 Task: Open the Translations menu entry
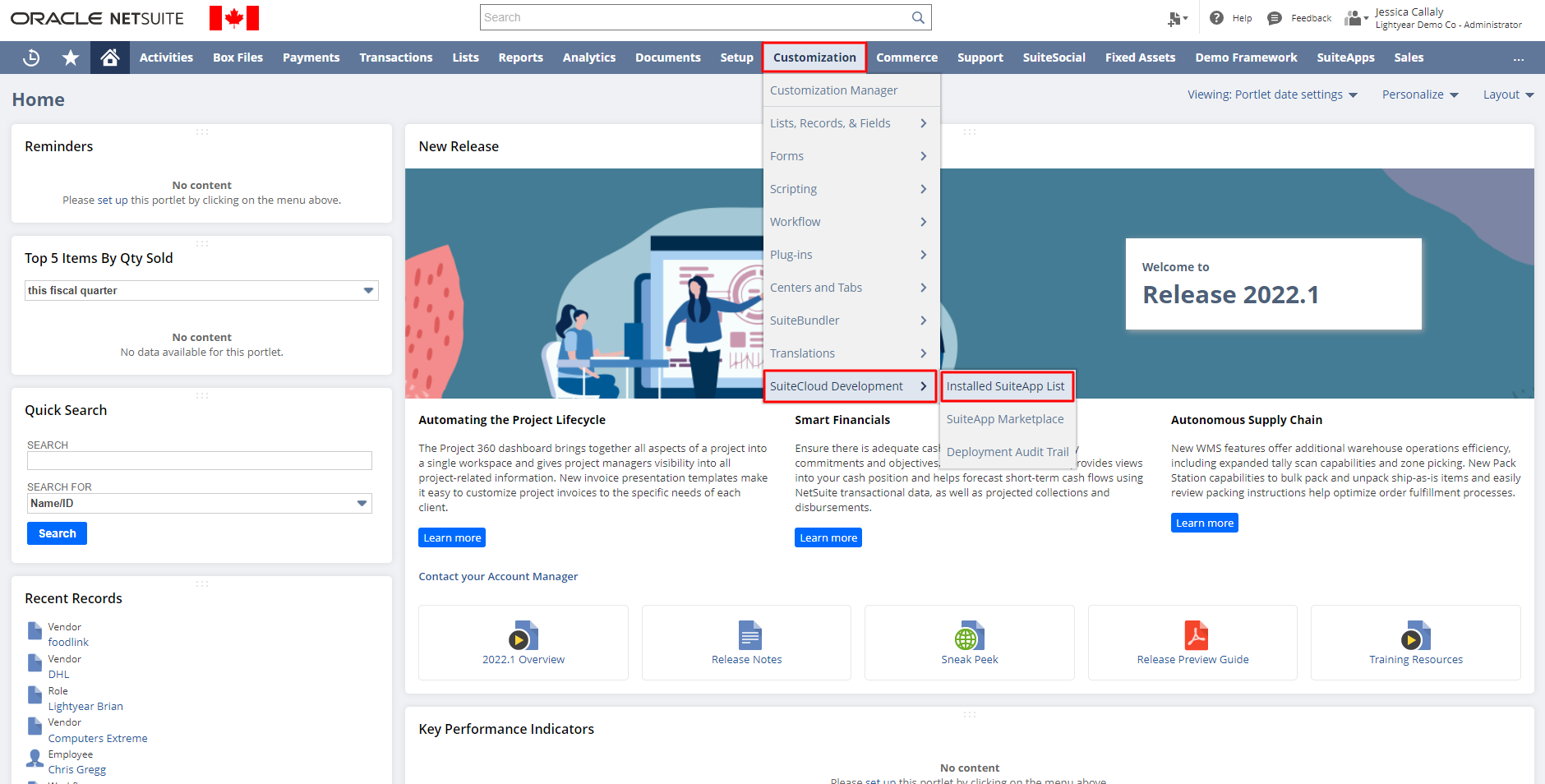click(851, 353)
